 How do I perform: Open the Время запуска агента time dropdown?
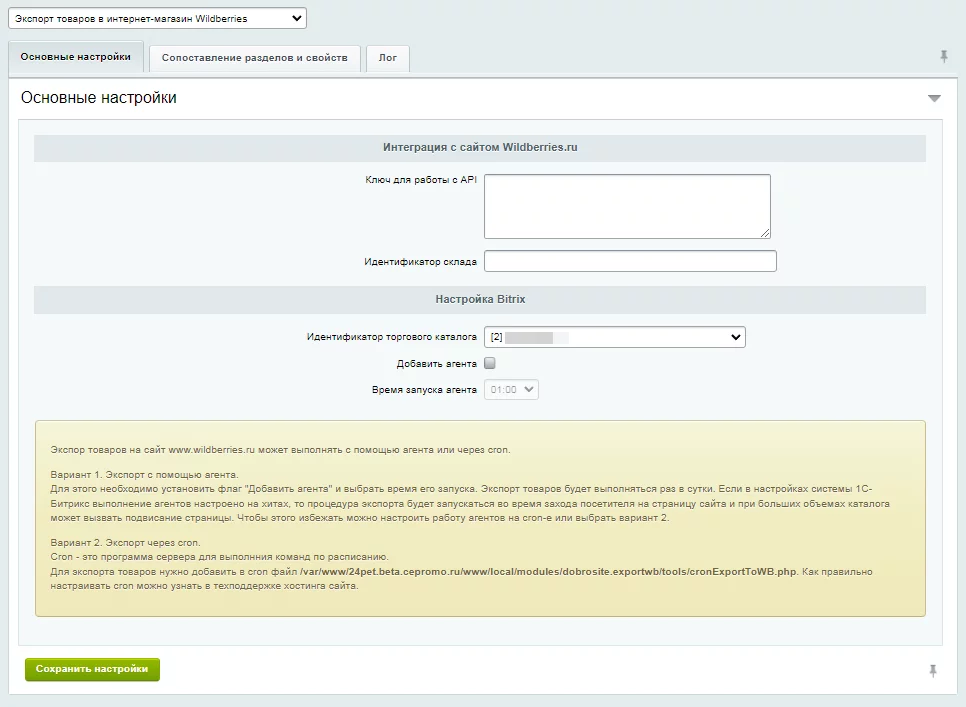click(511, 390)
